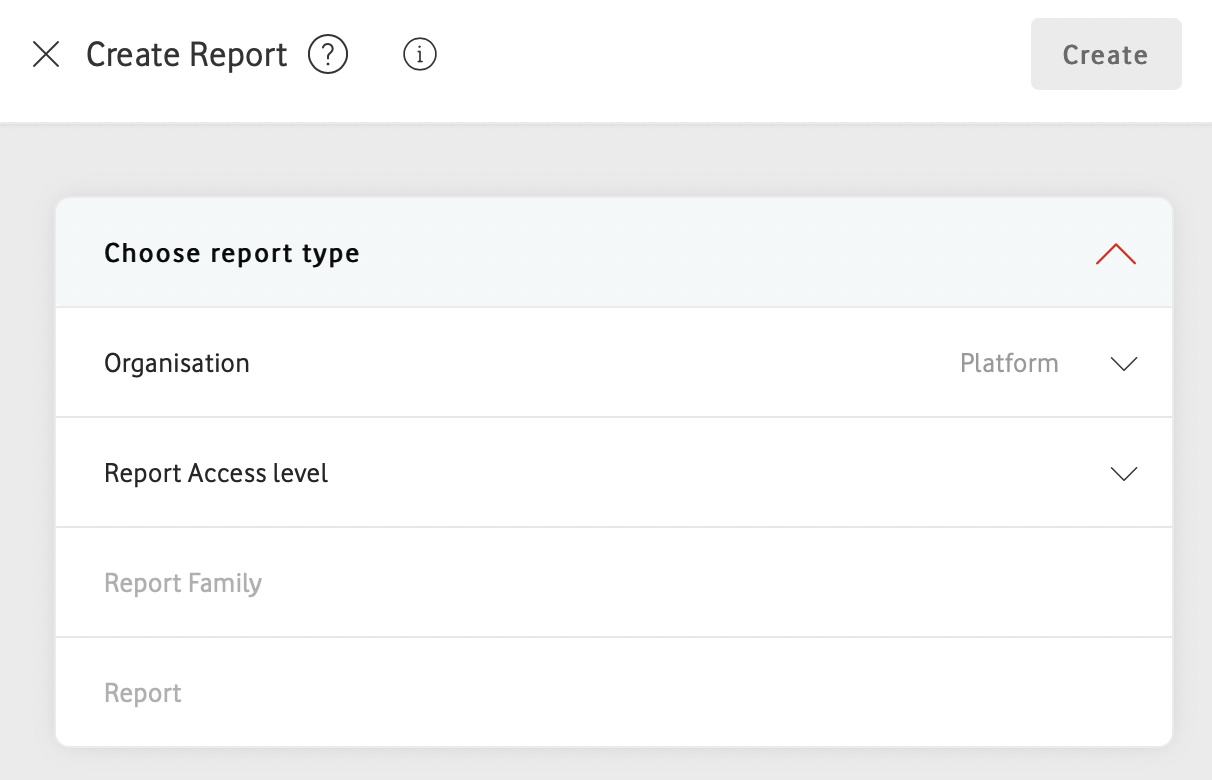Click the disabled Report field
Image resolution: width=1212 pixels, height=780 pixels.
142,692
